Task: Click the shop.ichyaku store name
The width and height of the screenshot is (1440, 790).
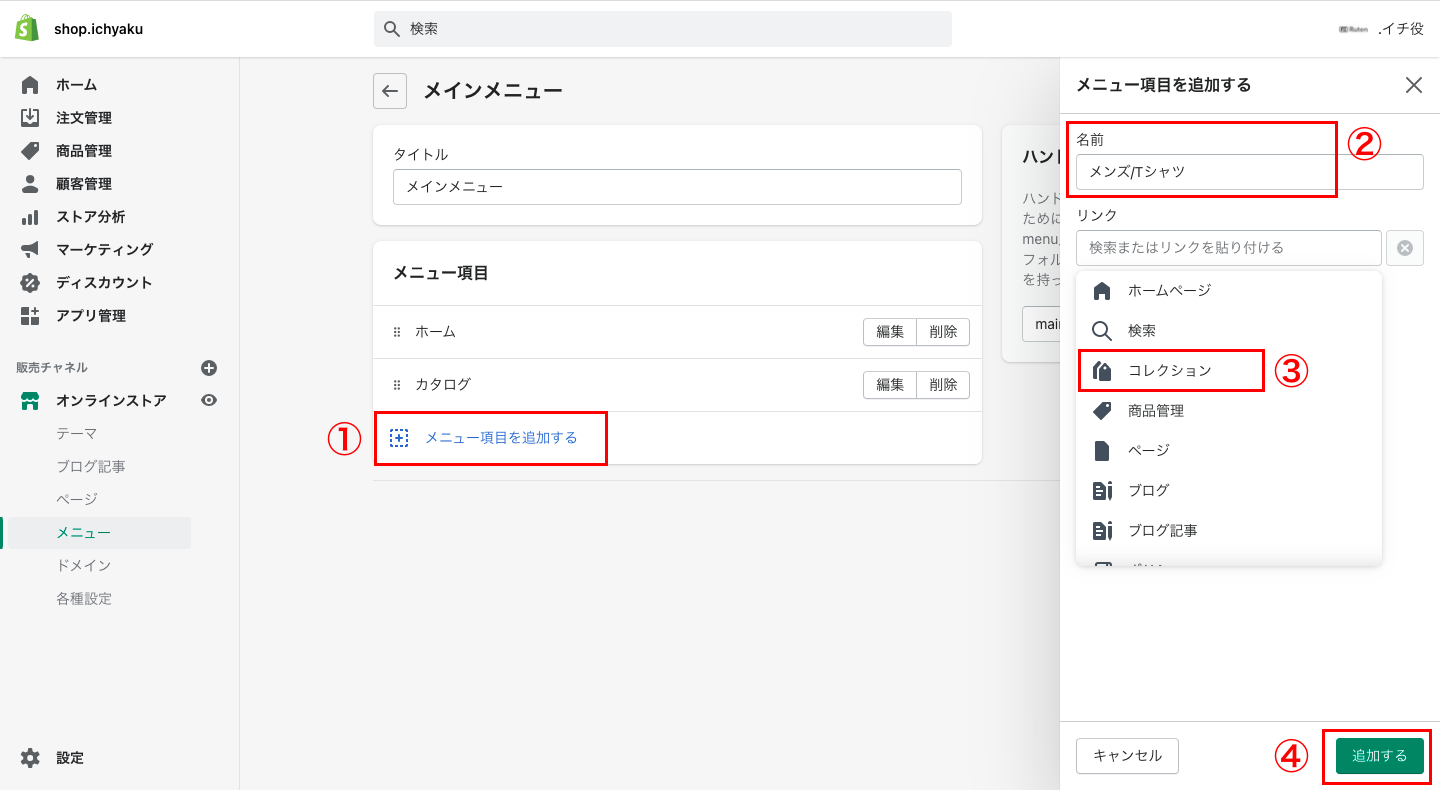Action: [x=98, y=29]
